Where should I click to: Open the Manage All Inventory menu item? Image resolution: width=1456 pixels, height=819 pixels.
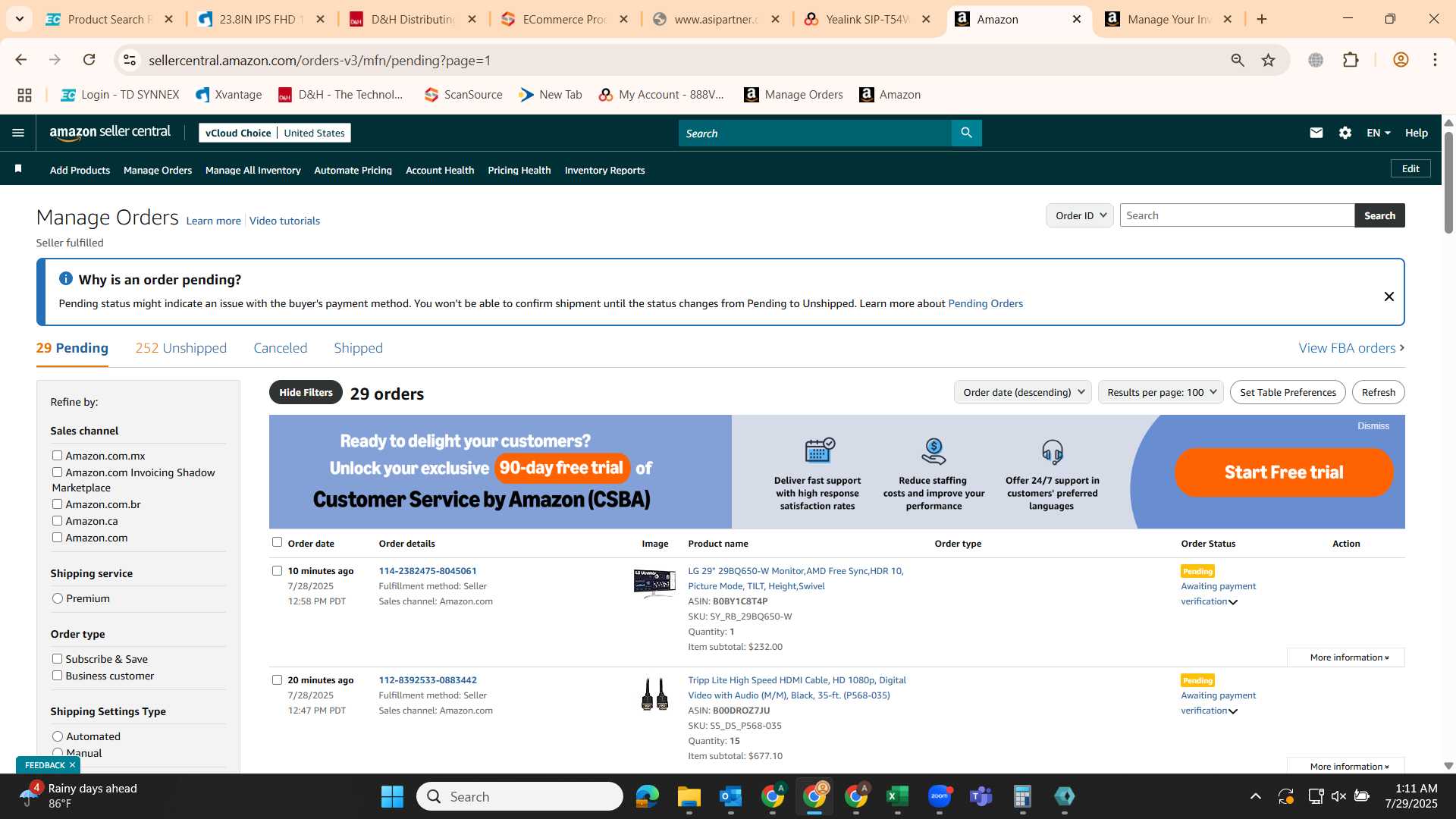[253, 171]
